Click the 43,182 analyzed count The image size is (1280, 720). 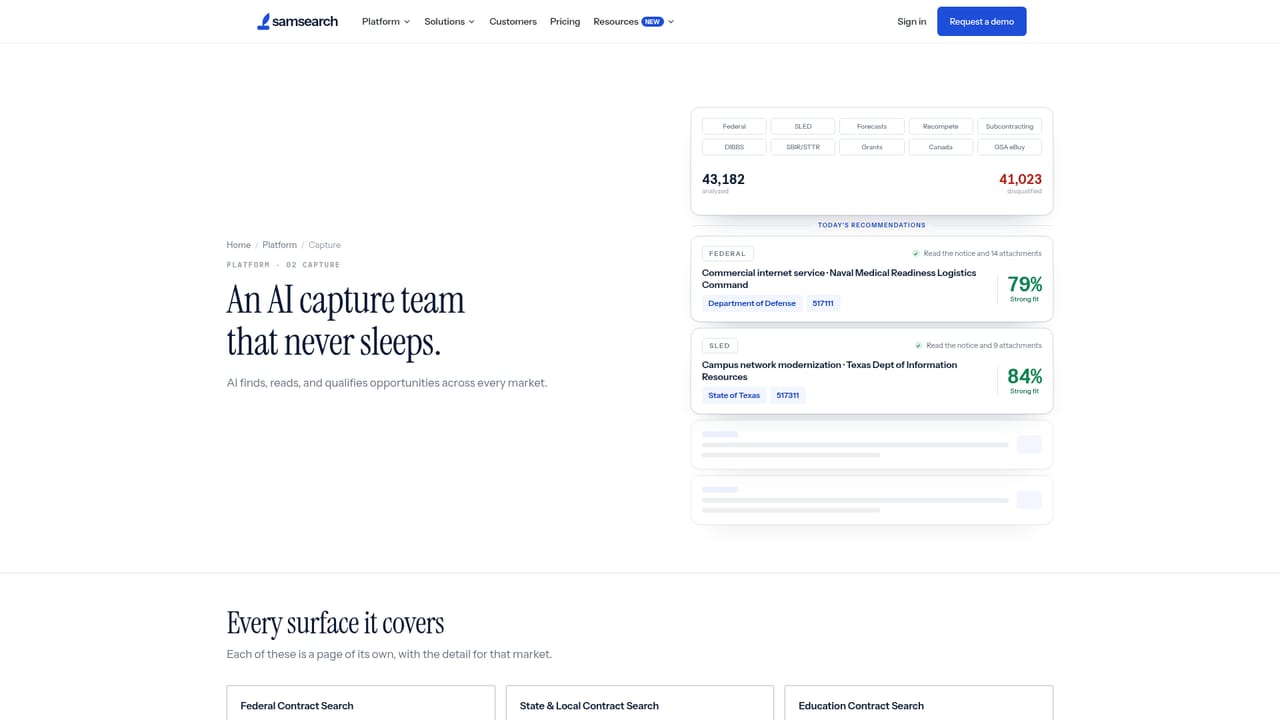[x=723, y=182]
